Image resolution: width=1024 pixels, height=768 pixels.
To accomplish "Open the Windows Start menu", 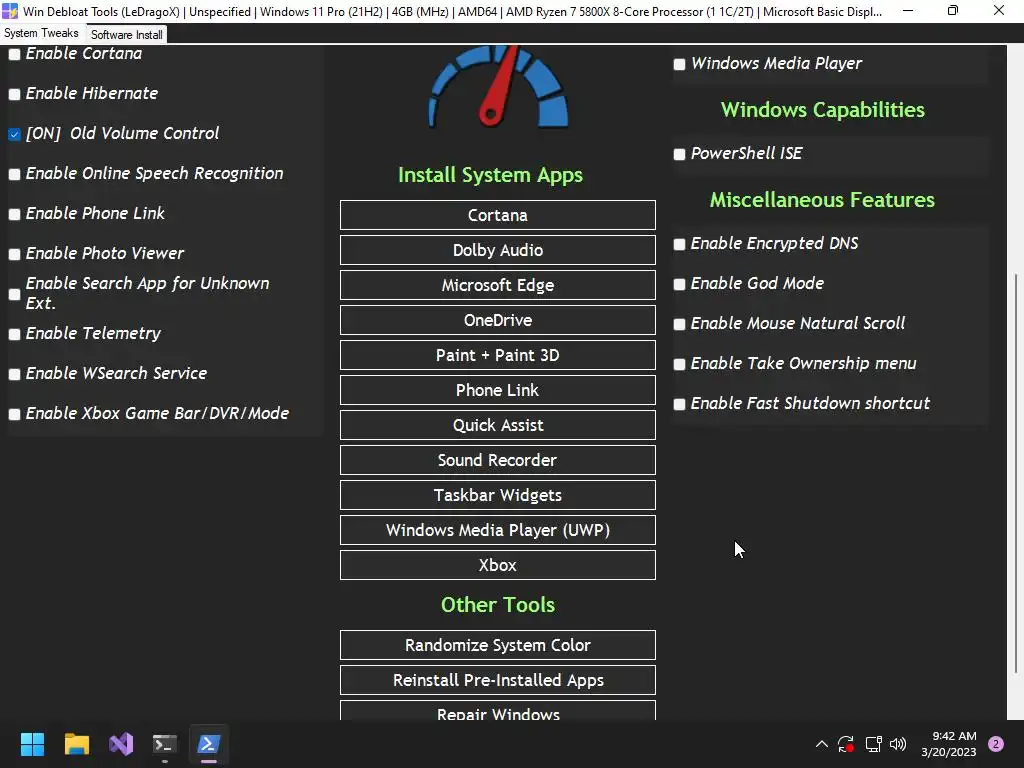I will 32,744.
